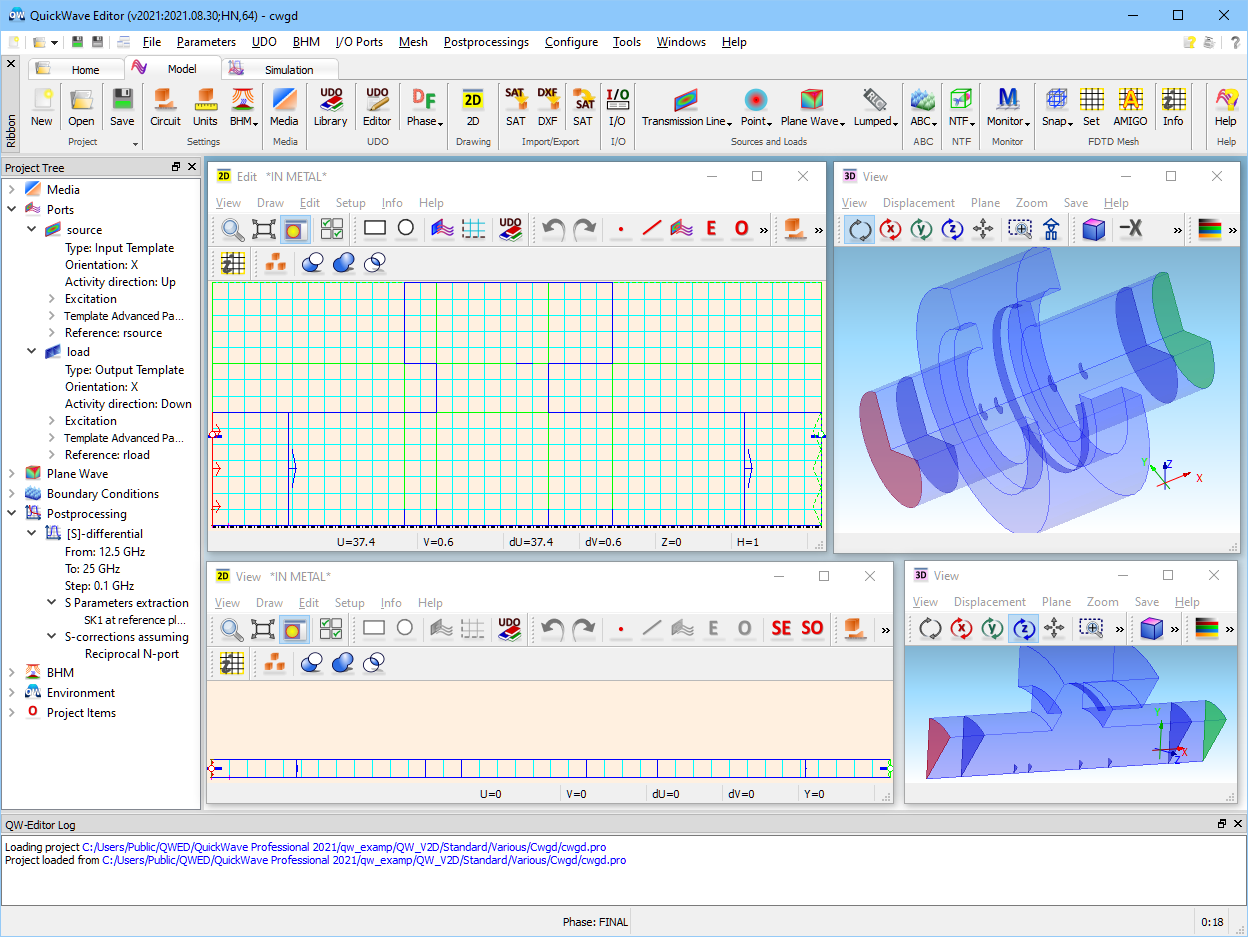Toggle pan mode arrows in upper 3D View
1248x937 pixels.
tap(983, 230)
